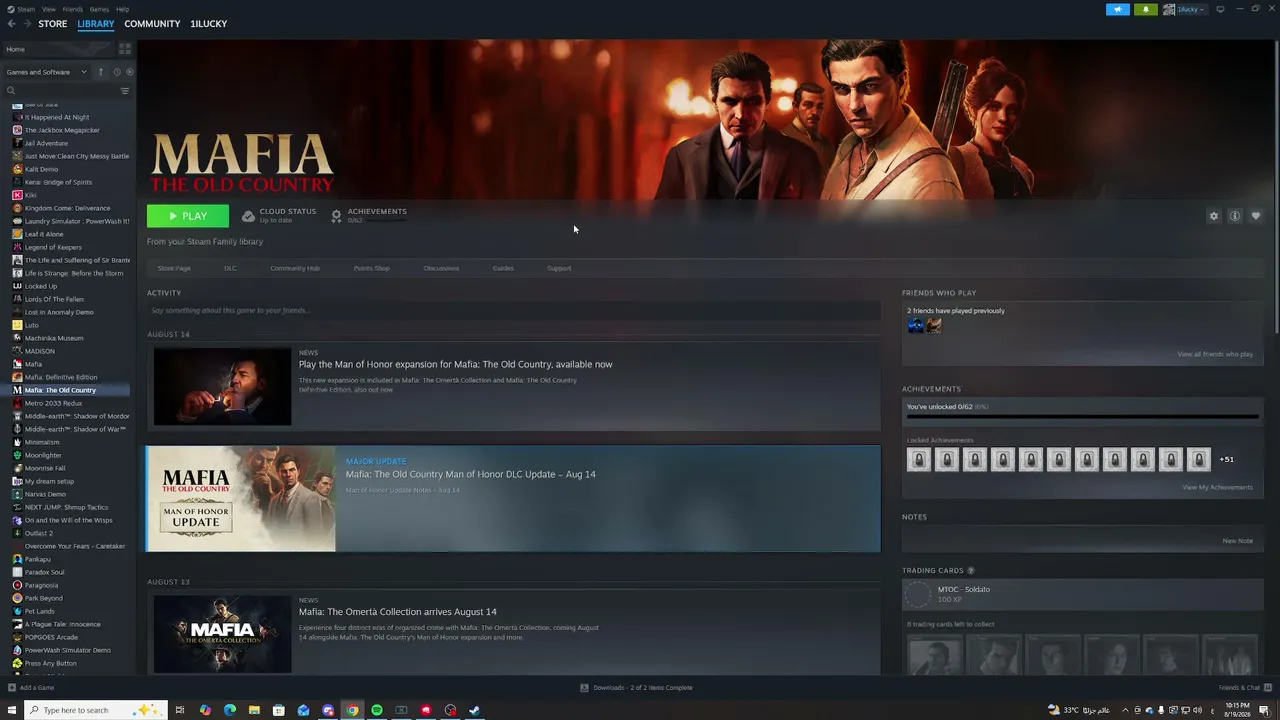This screenshot has width=1280, height=720.
Task: Open the Store Page link
Action: tap(174, 268)
